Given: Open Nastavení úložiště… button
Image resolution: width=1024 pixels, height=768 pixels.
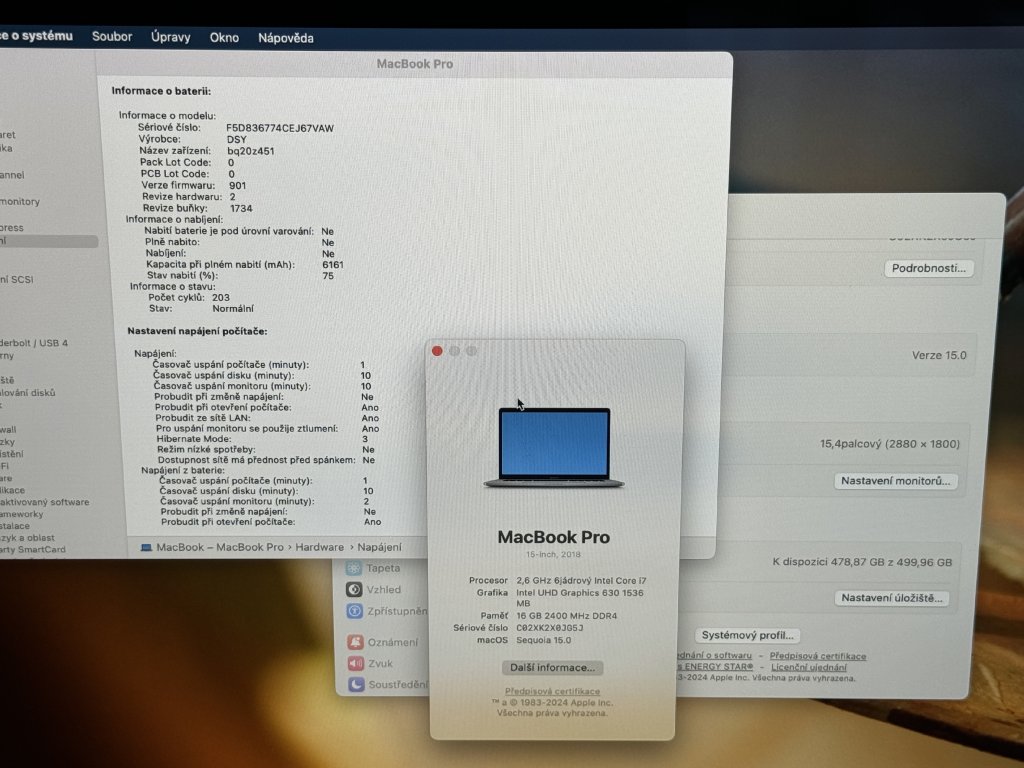Looking at the screenshot, I should [891, 598].
